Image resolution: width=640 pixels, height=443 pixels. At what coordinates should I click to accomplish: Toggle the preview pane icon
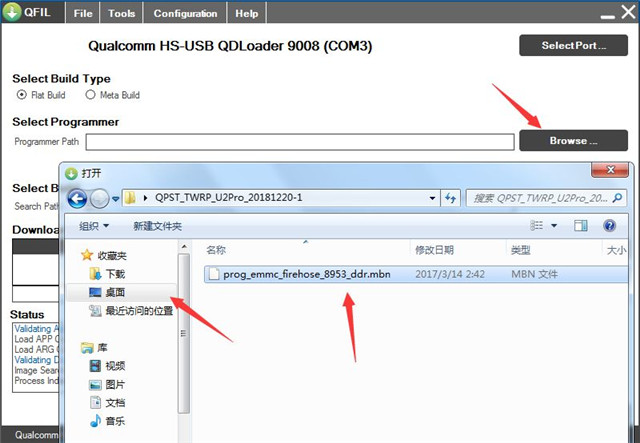(x=583, y=226)
